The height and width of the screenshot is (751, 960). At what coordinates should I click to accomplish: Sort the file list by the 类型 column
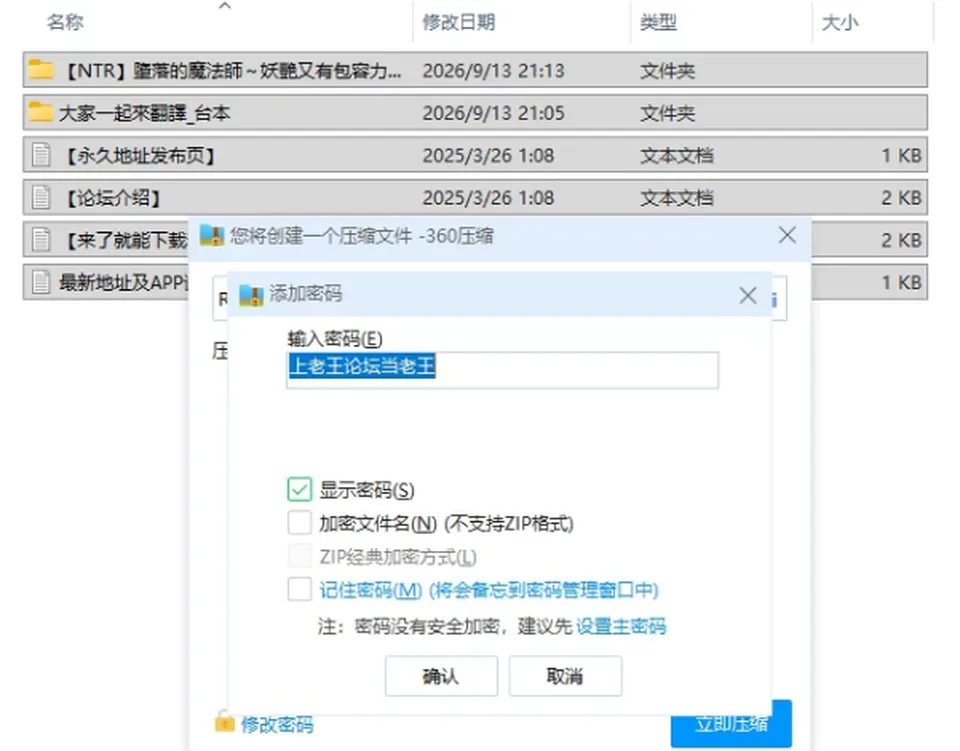click(658, 23)
